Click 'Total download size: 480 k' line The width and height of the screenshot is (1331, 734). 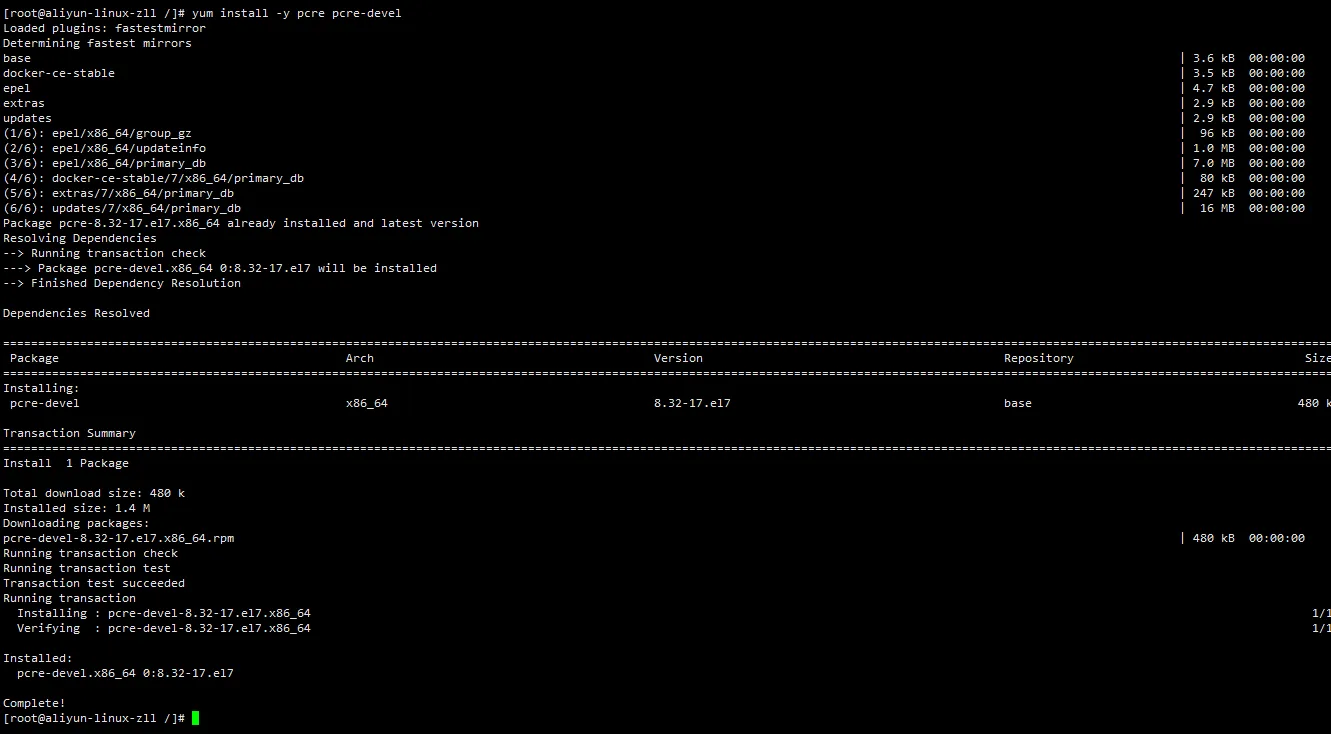pyautogui.click(x=94, y=493)
